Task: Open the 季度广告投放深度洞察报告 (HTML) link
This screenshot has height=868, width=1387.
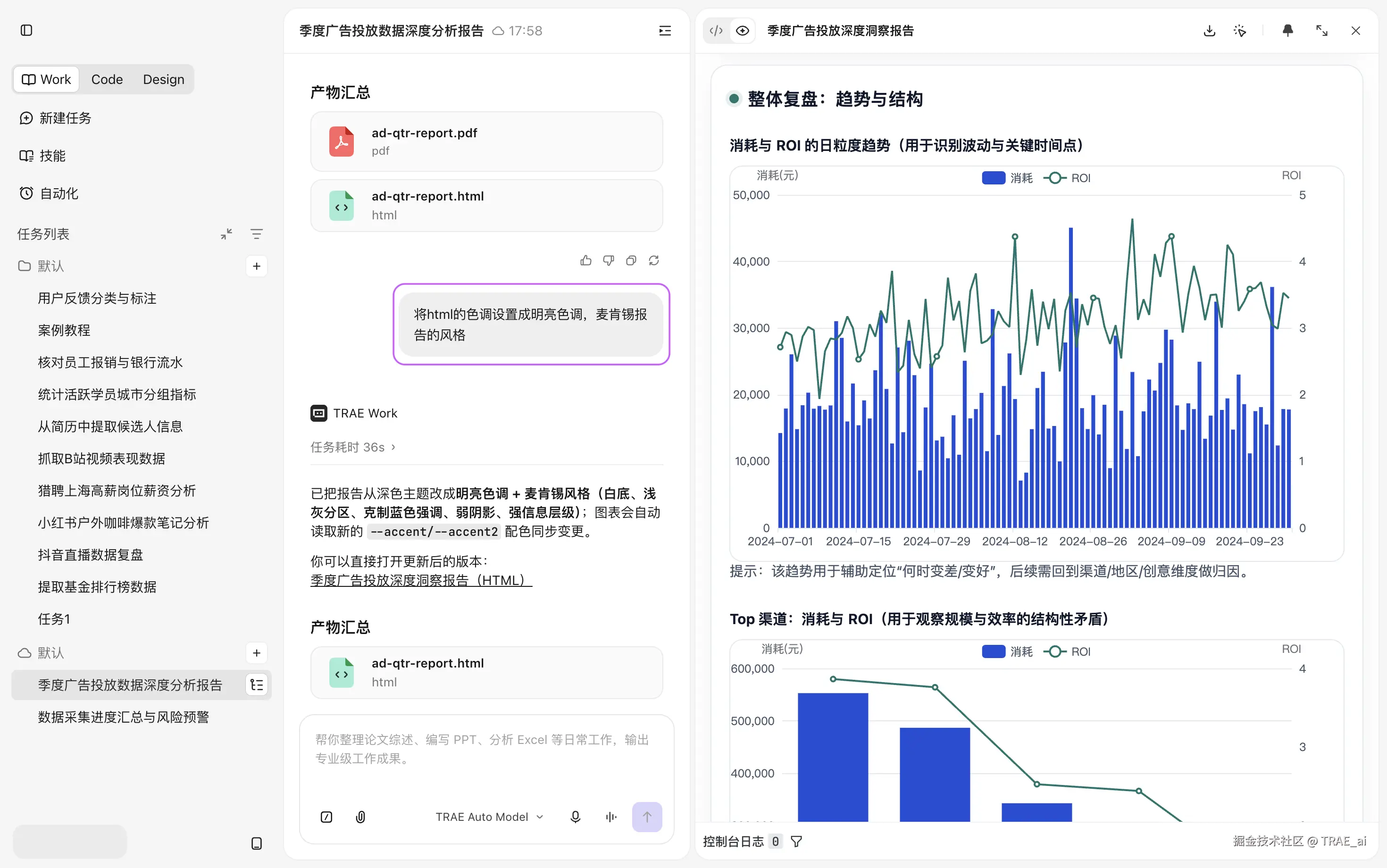Action: click(x=421, y=580)
